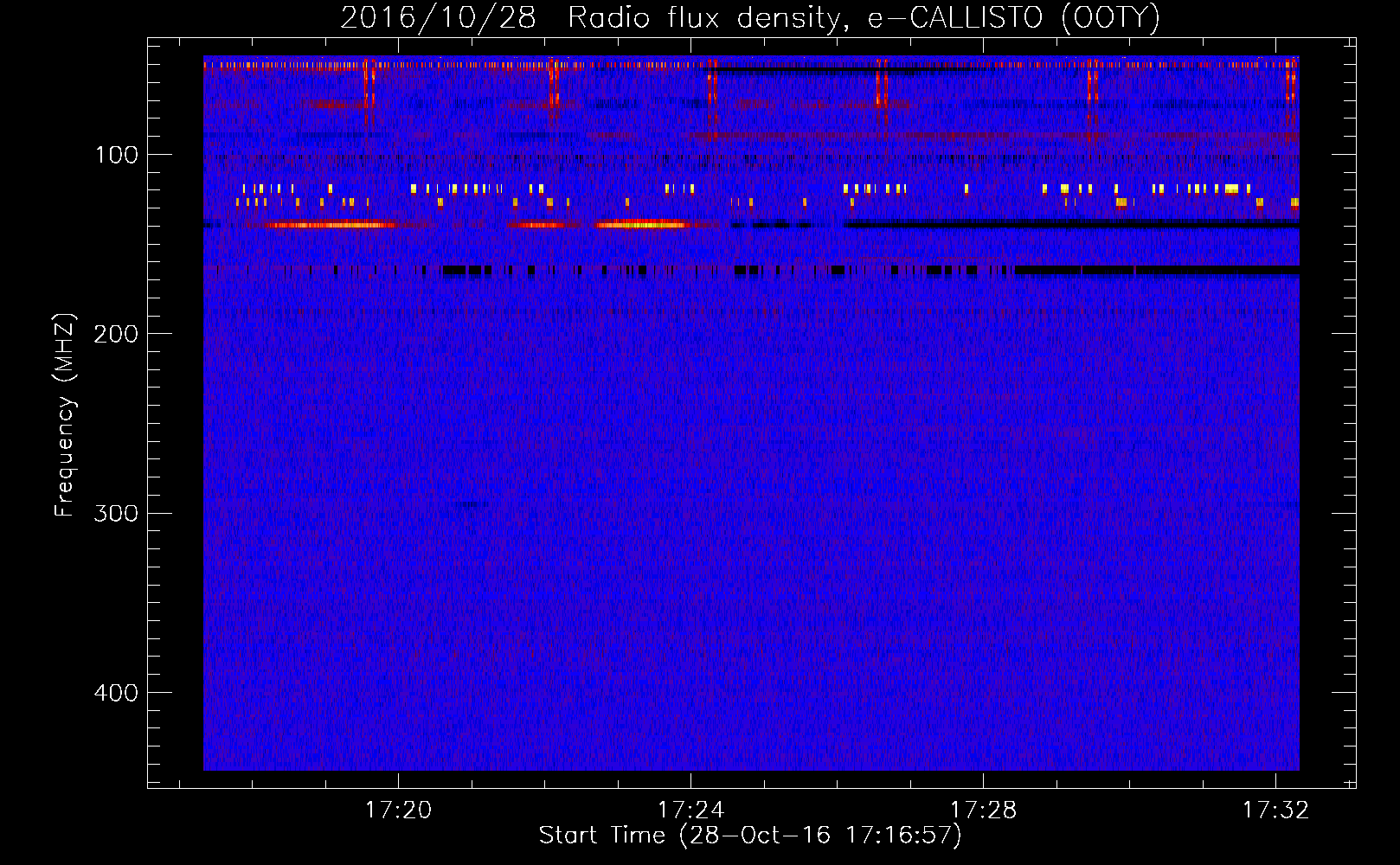The height and width of the screenshot is (865, 1400).
Task: Click the 17:24 time tick label
Action: click(x=690, y=811)
